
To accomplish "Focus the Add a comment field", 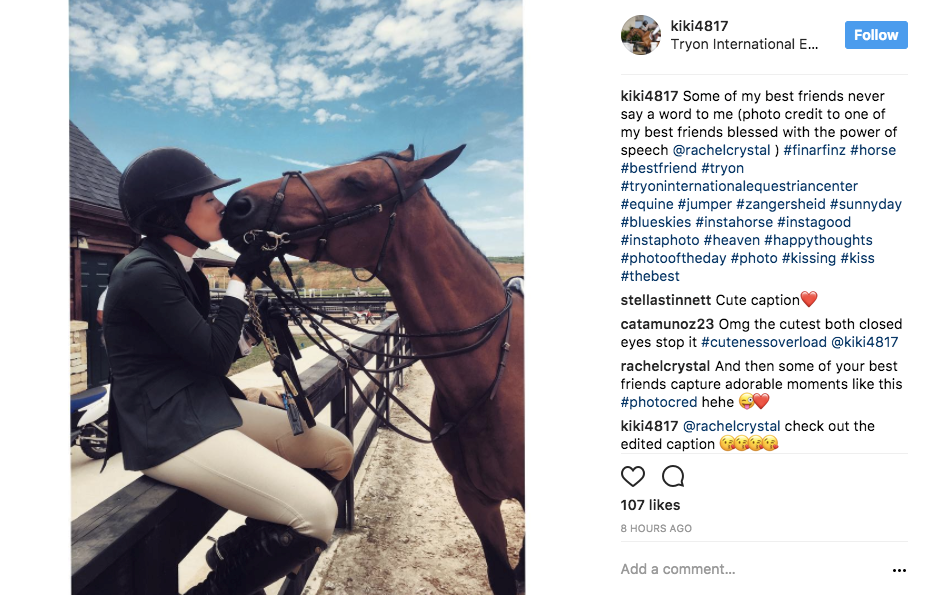I will pos(753,569).
